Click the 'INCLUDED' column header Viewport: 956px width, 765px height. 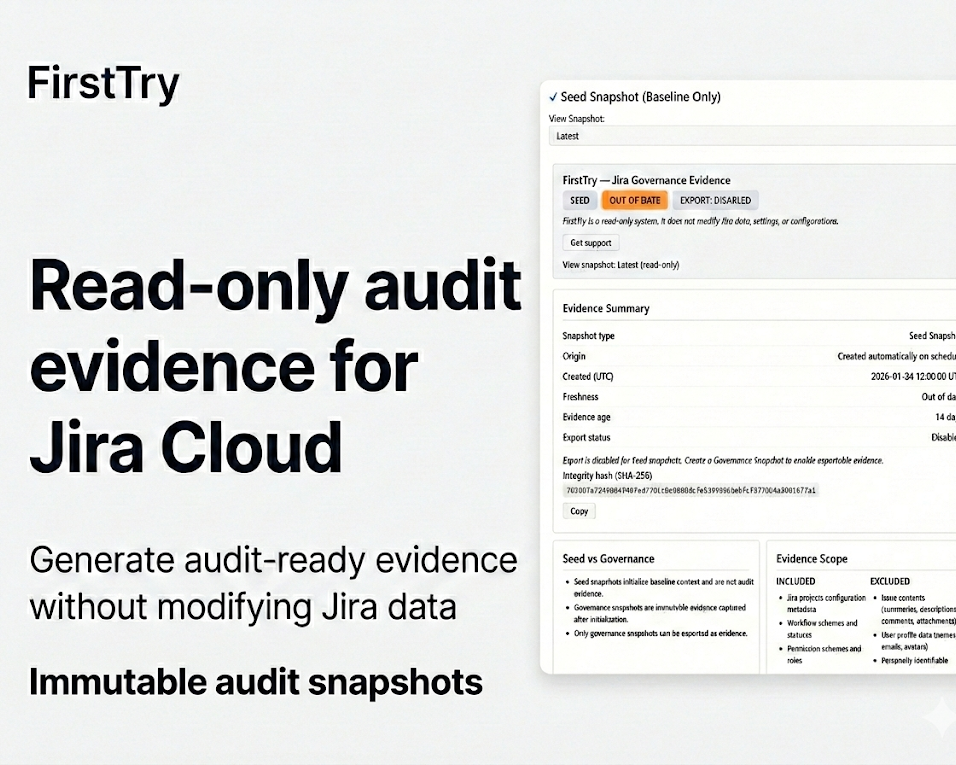point(796,582)
